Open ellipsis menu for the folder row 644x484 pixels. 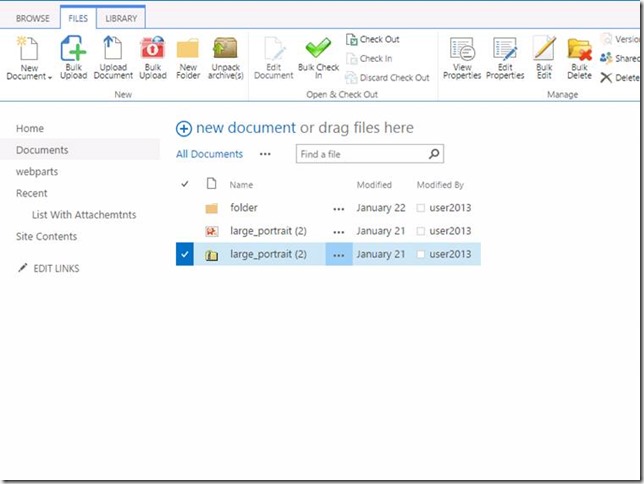point(339,208)
